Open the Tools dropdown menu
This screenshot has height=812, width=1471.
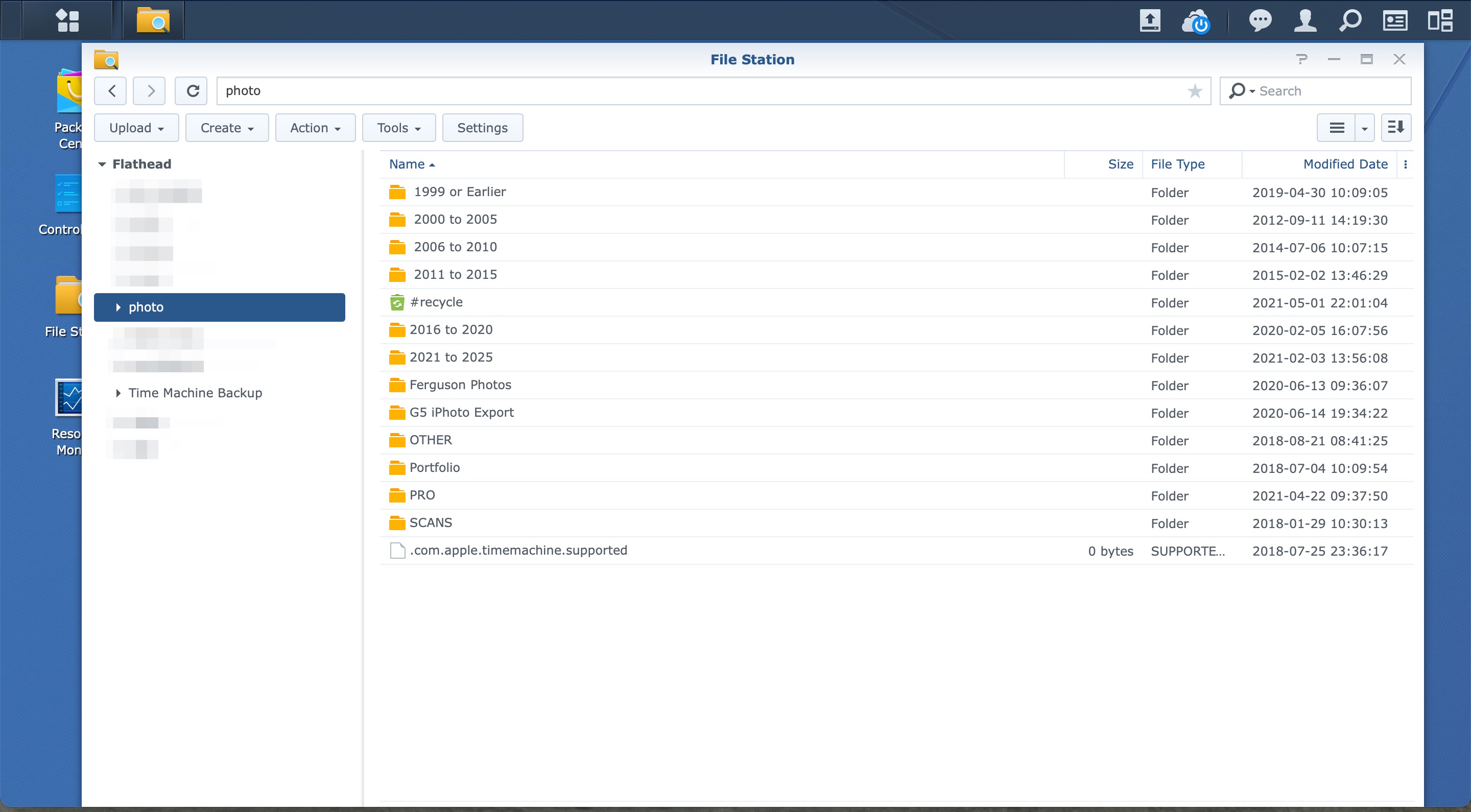(398, 128)
